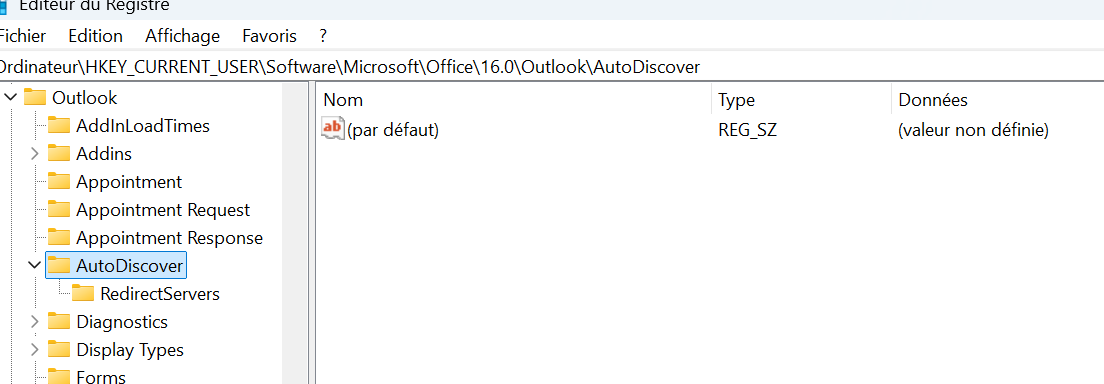Open the Edition menu
The height and width of the screenshot is (384, 1104).
(95, 36)
